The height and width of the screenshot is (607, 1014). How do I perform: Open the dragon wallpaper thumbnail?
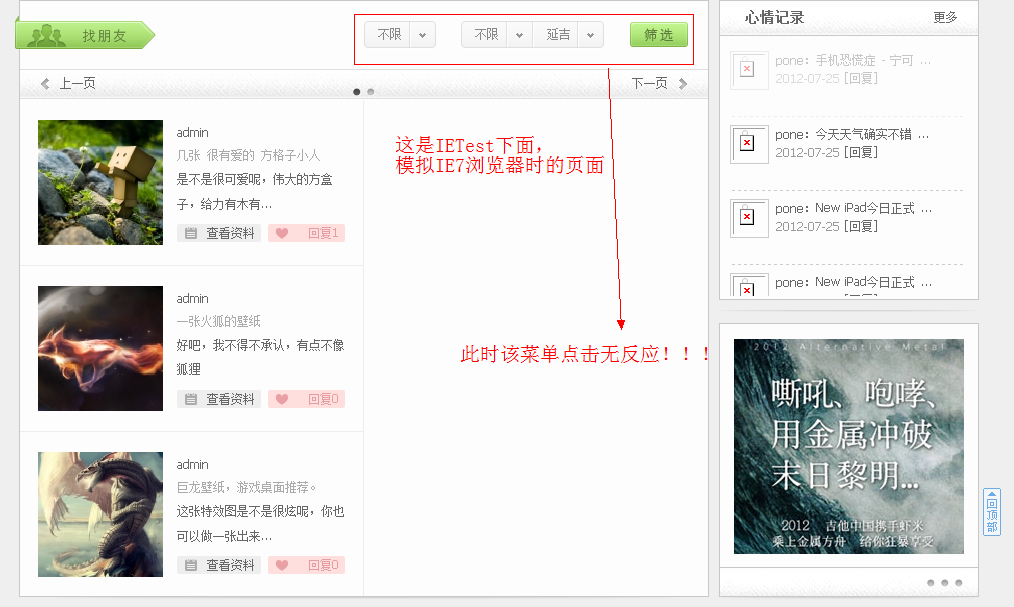tap(100, 515)
